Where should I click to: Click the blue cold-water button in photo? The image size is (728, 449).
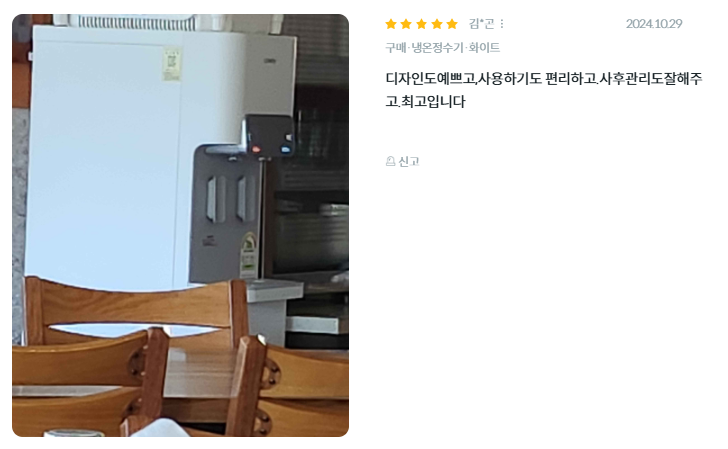(286, 150)
